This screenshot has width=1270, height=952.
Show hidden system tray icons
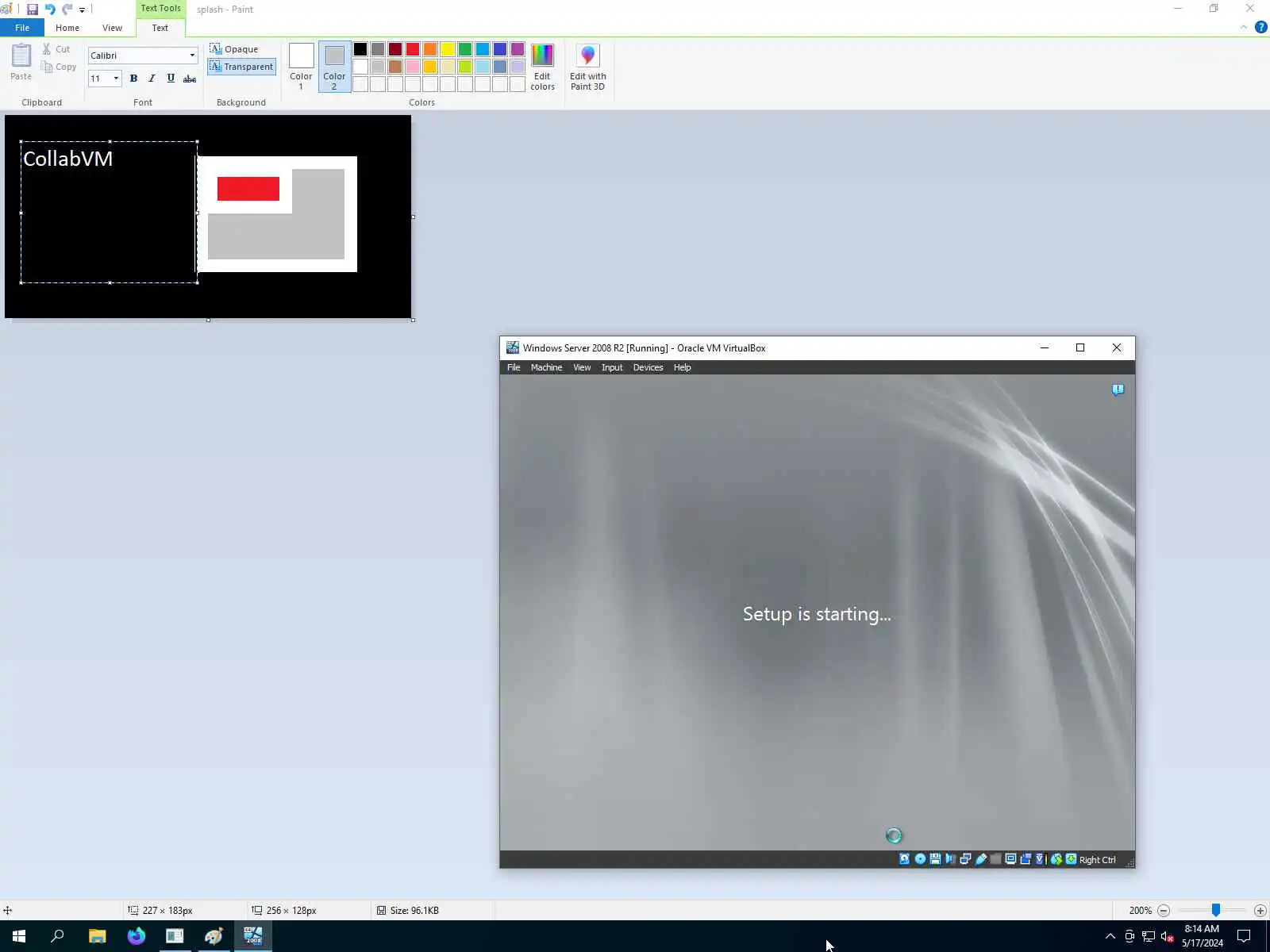pyautogui.click(x=1110, y=936)
